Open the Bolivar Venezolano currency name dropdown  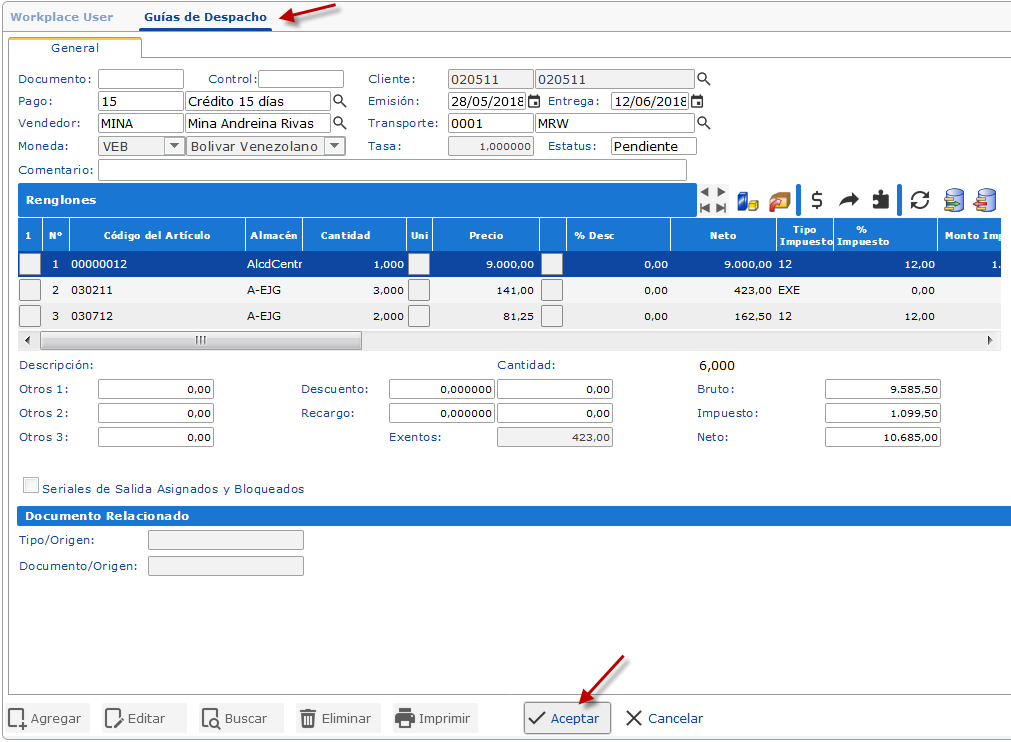click(x=334, y=146)
